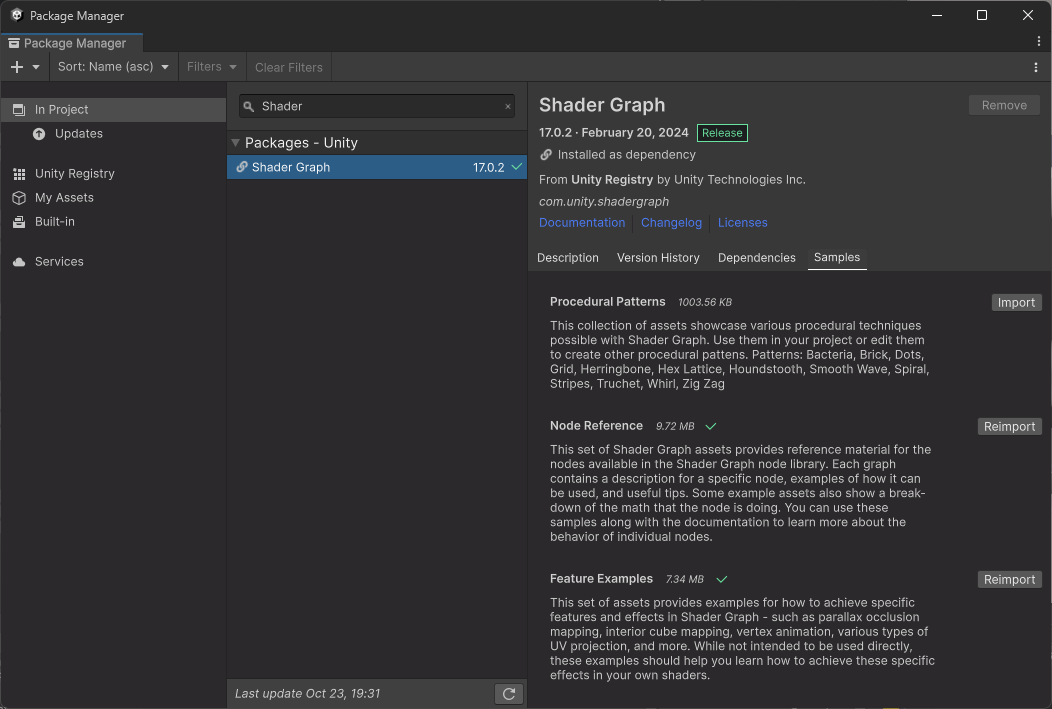This screenshot has height=709, width=1052.
Task: Reimport Node Reference sample
Action: tap(1009, 427)
